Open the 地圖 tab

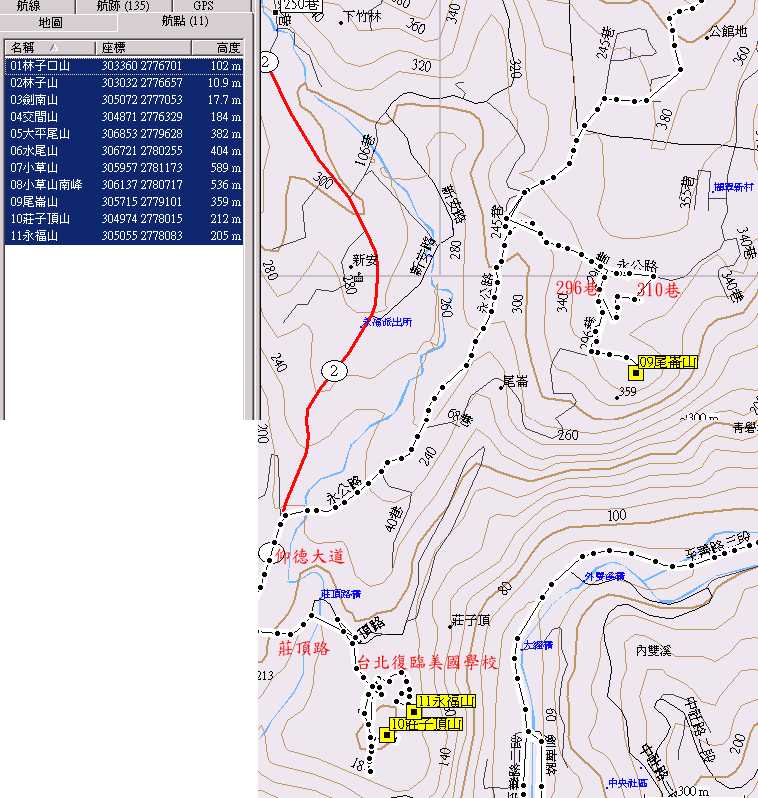point(58,22)
